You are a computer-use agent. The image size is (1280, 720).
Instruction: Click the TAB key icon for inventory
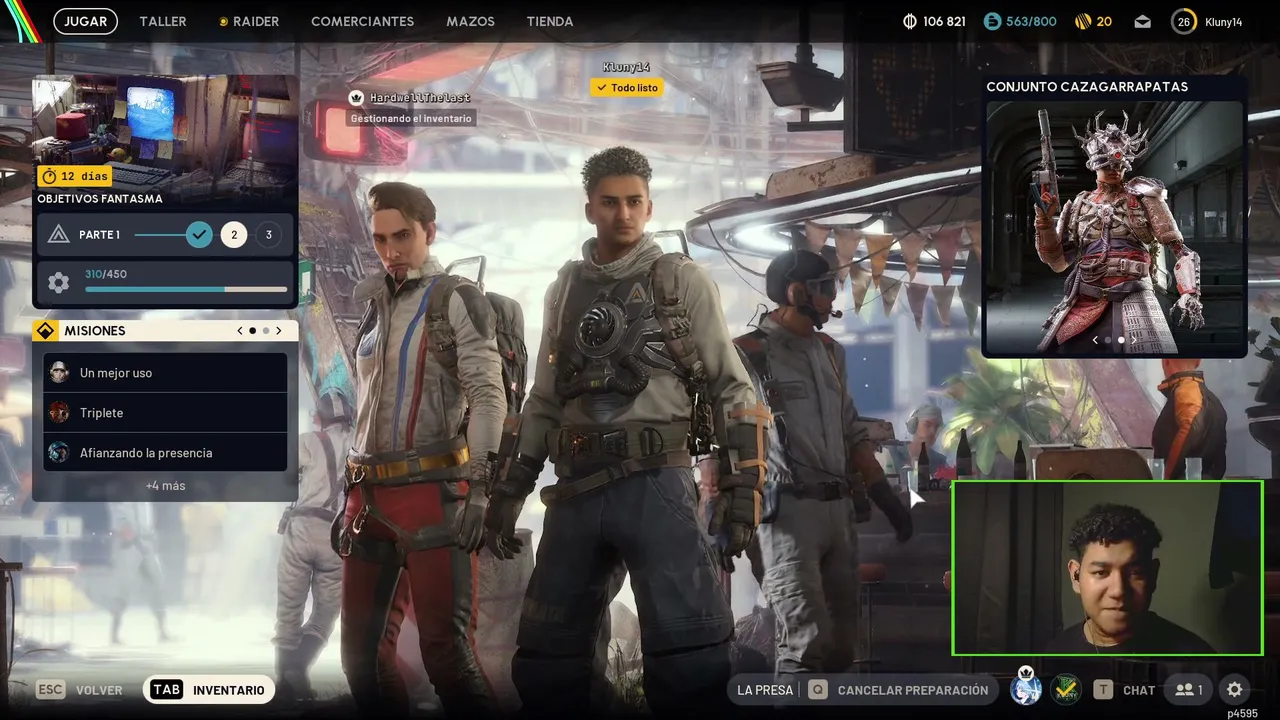167,690
